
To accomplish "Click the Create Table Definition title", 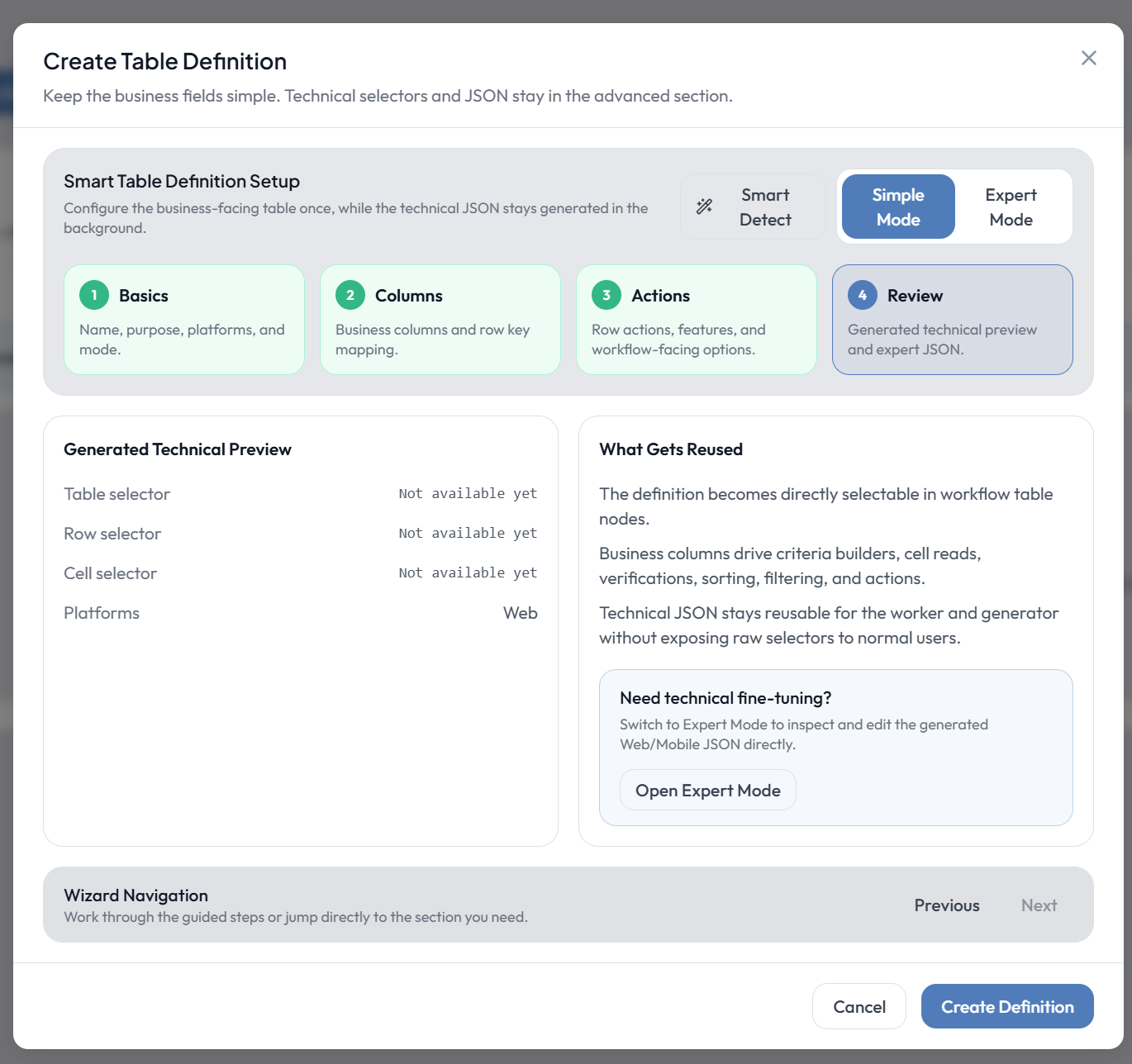I will [165, 61].
